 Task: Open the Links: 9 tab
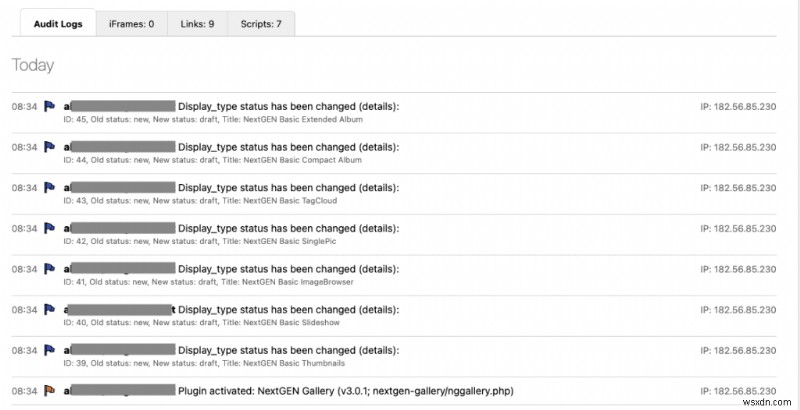tap(197, 23)
